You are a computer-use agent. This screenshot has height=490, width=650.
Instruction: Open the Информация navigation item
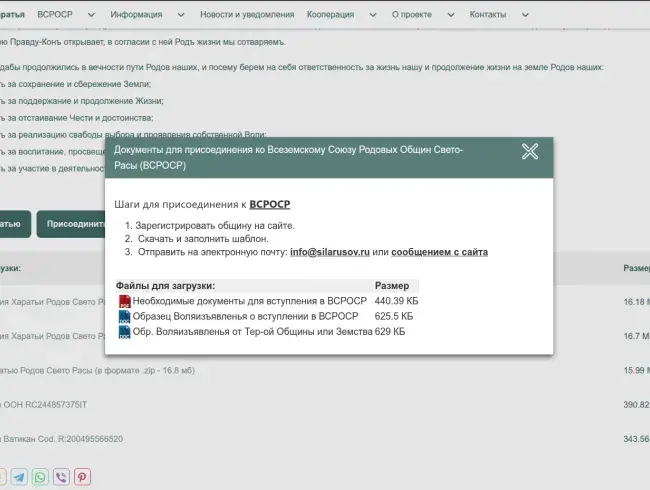click(136, 15)
